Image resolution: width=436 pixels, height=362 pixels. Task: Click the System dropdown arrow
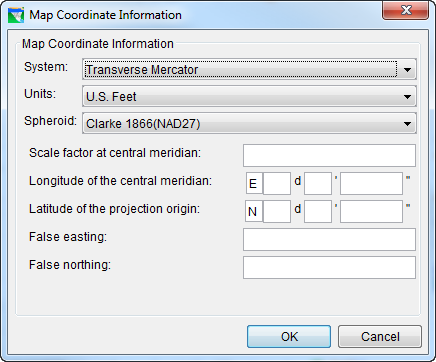pos(407,70)
